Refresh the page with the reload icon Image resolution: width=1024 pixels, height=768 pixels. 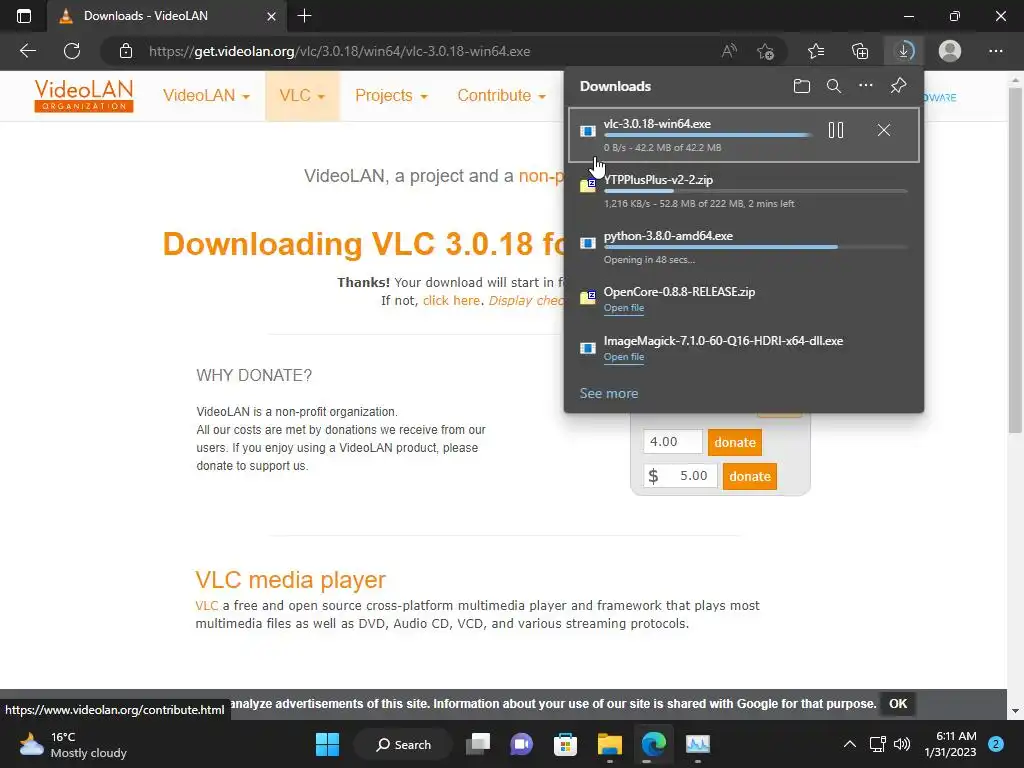pos(72,51)
